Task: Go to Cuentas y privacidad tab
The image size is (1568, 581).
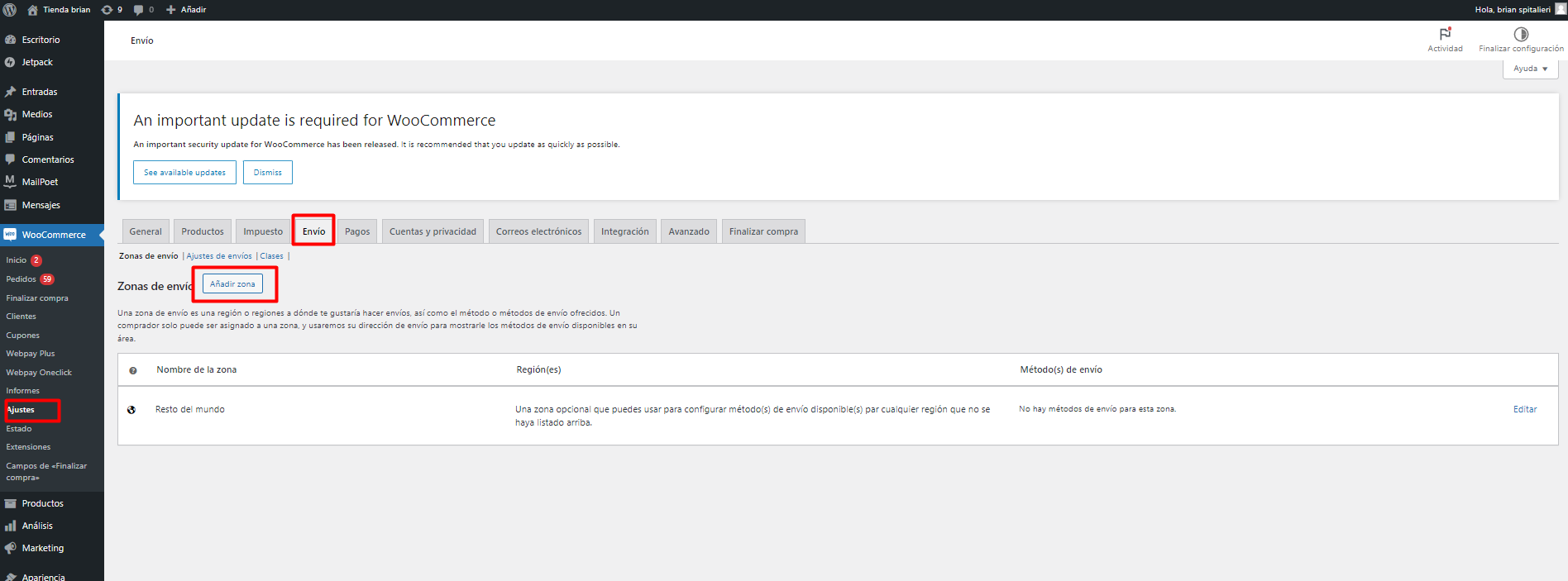Action: pyautogui.click(x=433, y=231)
